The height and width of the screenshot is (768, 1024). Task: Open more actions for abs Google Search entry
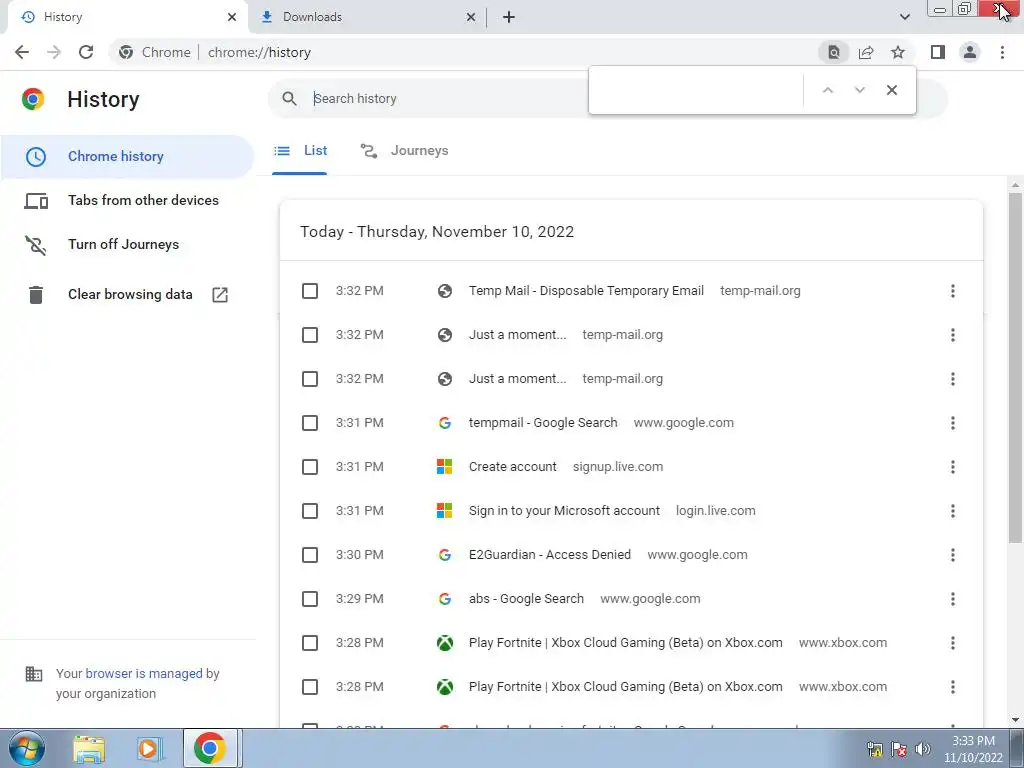coord(953,599)
